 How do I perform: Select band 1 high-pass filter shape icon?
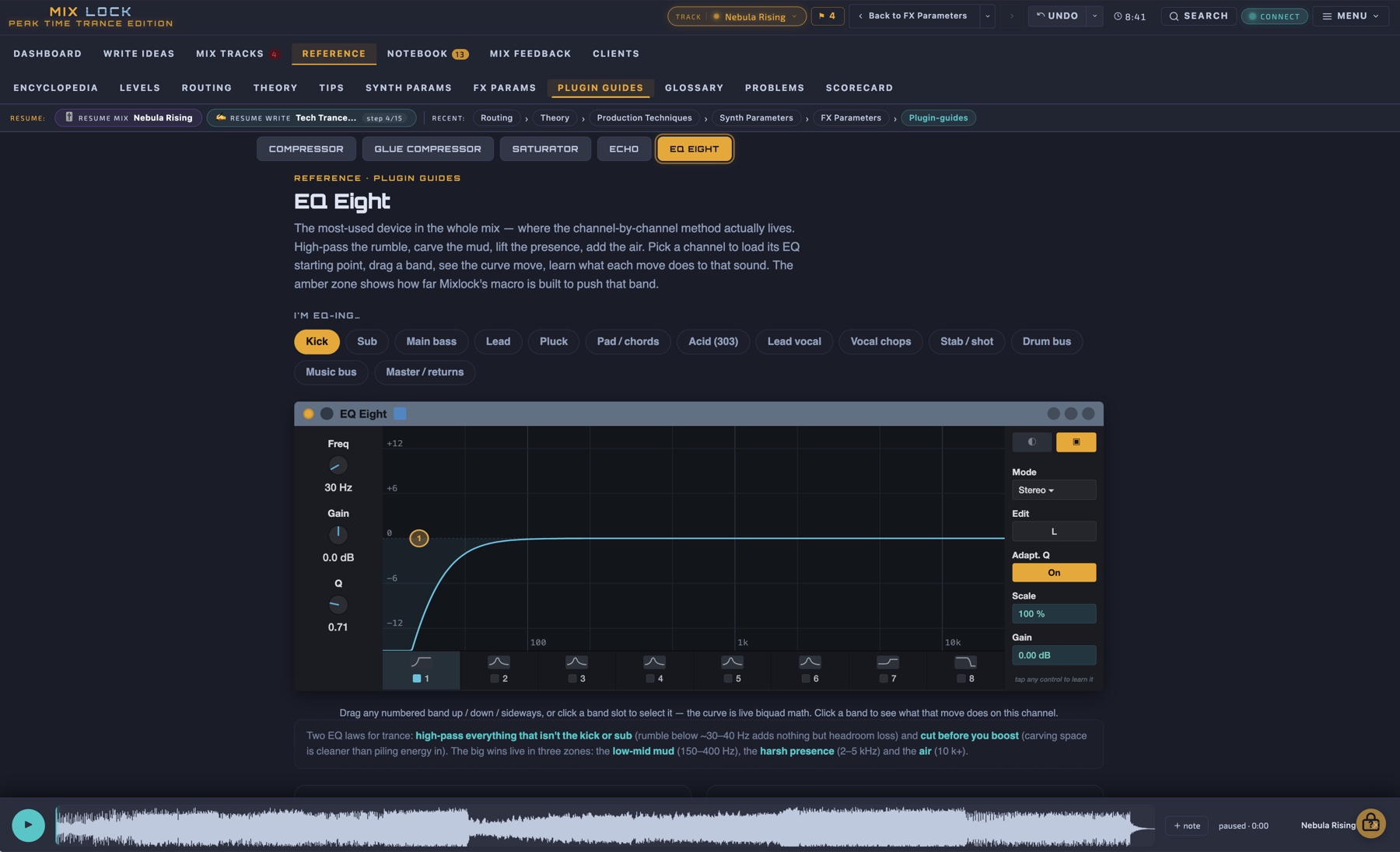421,662
